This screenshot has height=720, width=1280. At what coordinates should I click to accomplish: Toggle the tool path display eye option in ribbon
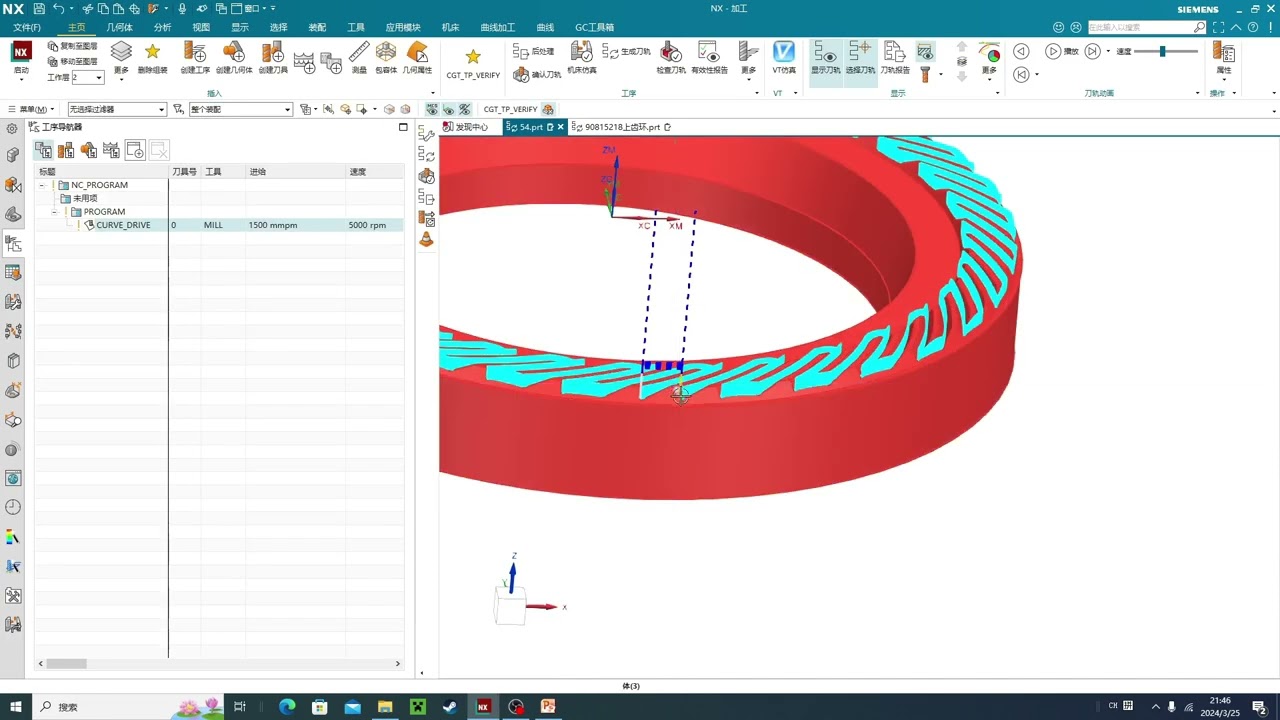pos(926,52)
